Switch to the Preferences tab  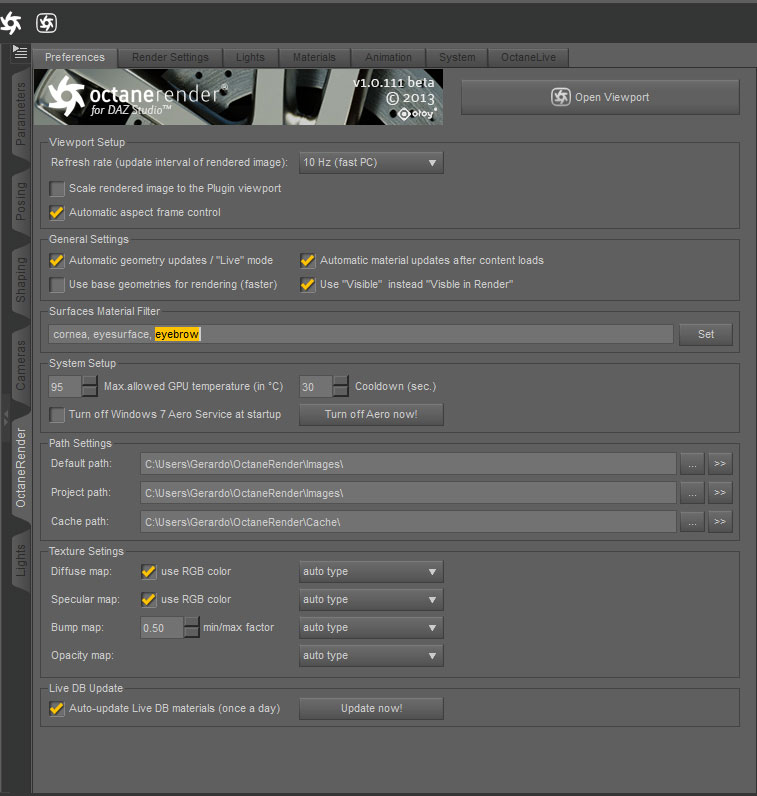coord(75,57)
